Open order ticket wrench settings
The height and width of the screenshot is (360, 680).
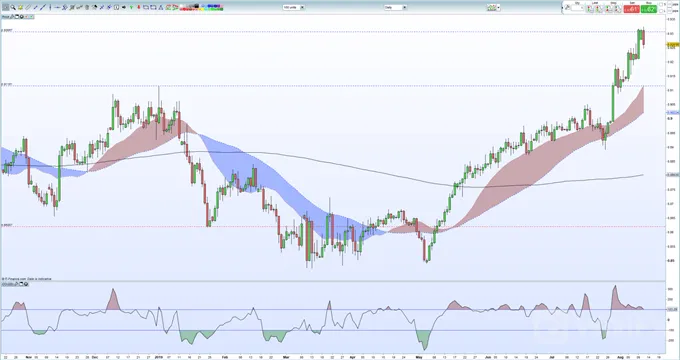[567, 7]
